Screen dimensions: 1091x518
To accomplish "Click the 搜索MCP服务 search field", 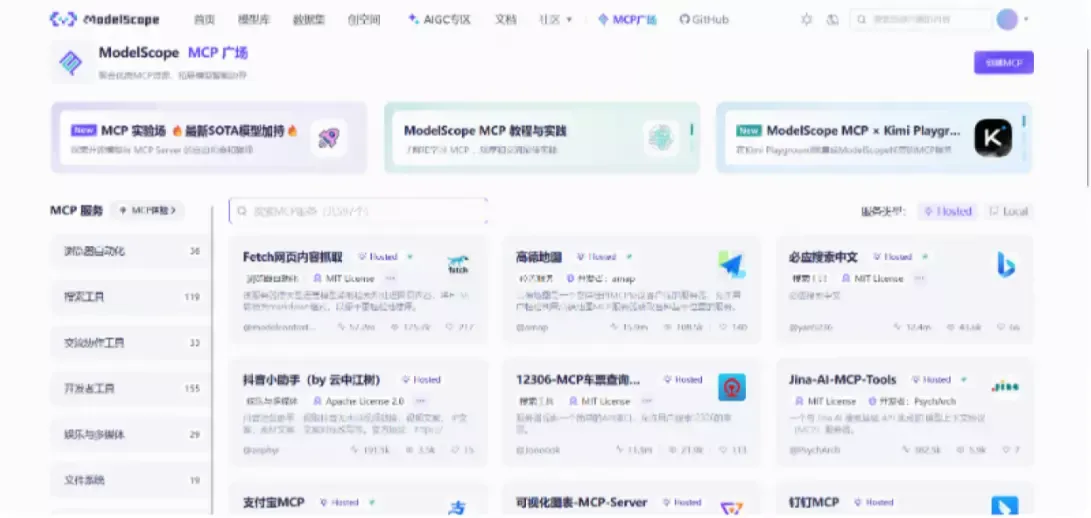I will coord(358,211).
